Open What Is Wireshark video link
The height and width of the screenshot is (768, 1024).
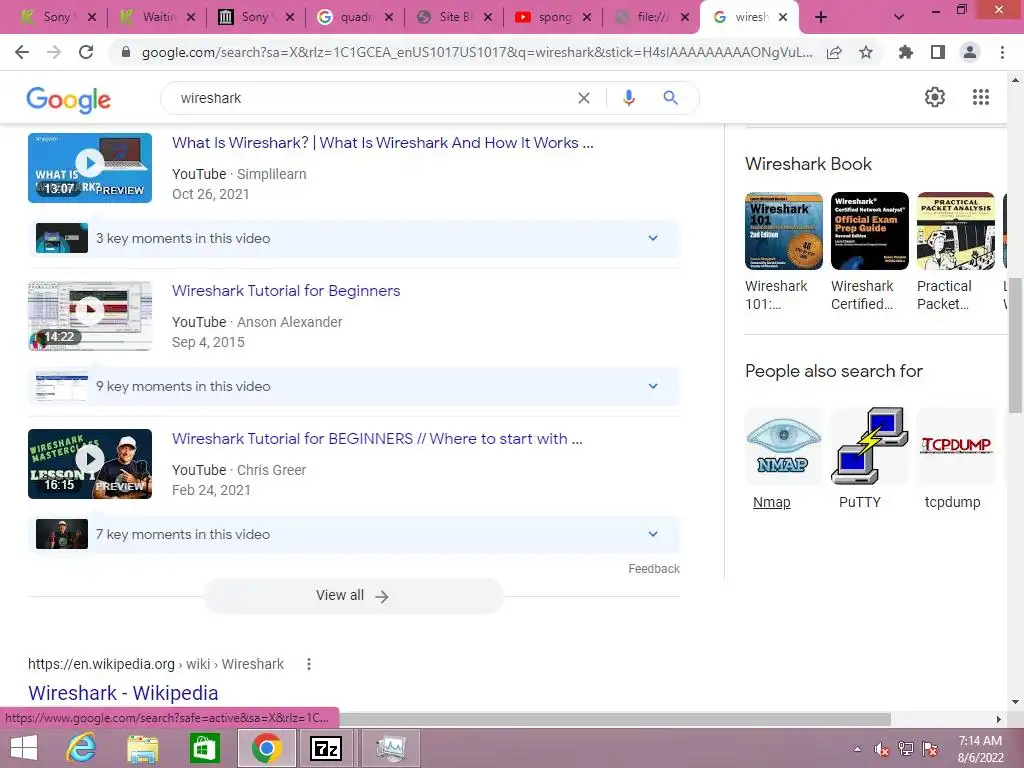click(383, 142)
